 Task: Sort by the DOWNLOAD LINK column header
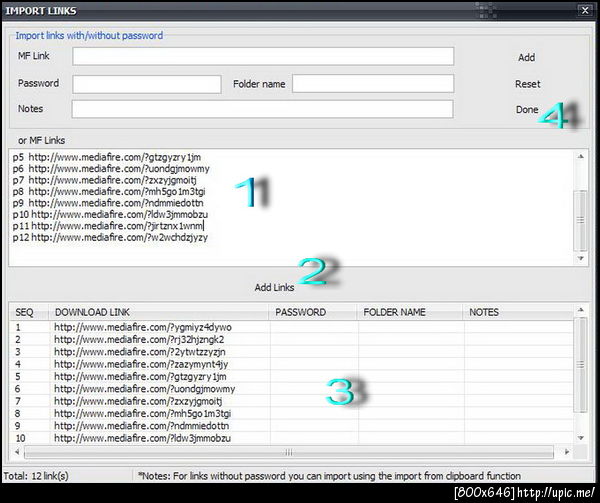158,312
